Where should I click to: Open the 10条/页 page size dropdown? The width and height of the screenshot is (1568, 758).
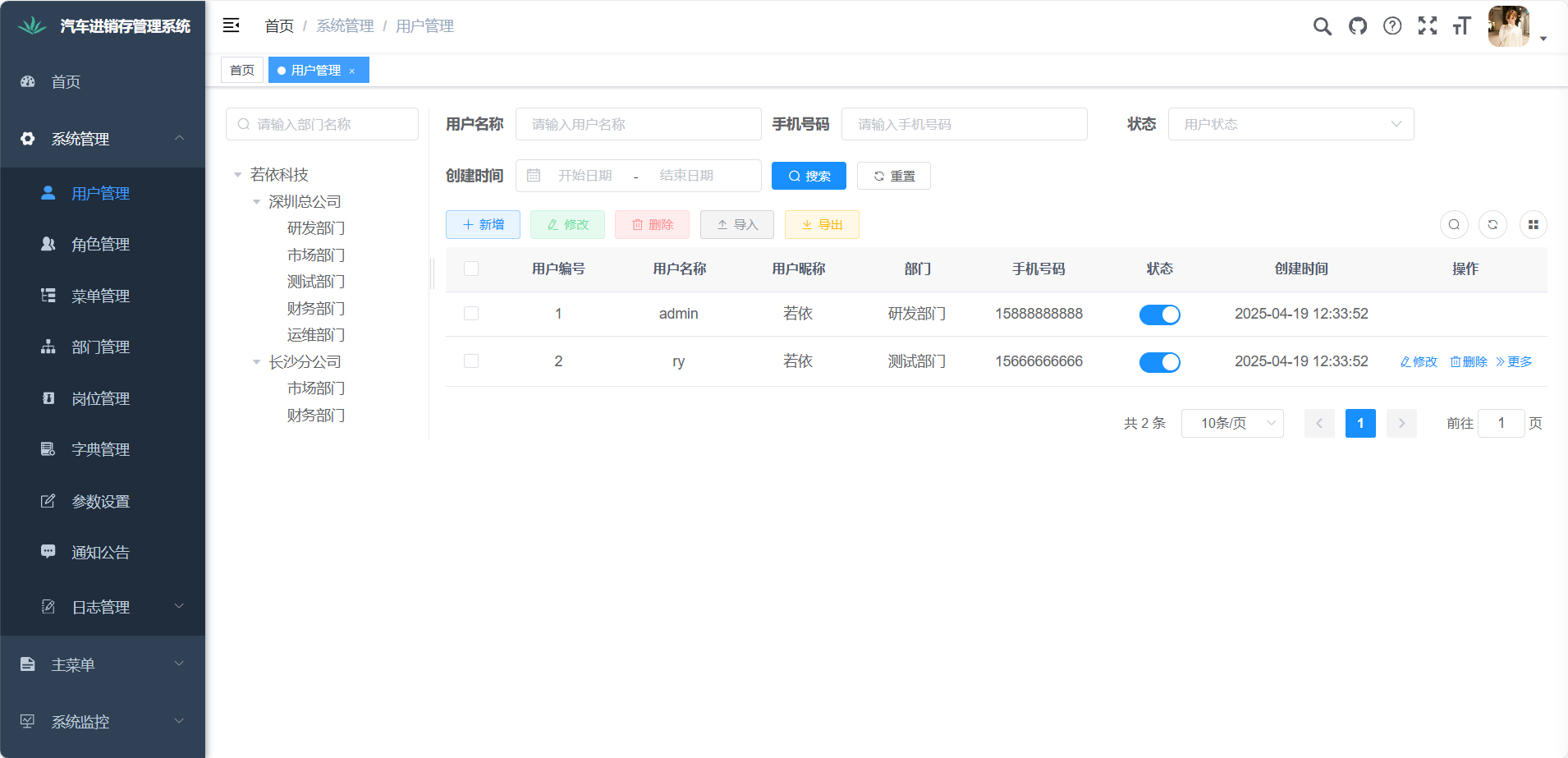pos(1232,423)
